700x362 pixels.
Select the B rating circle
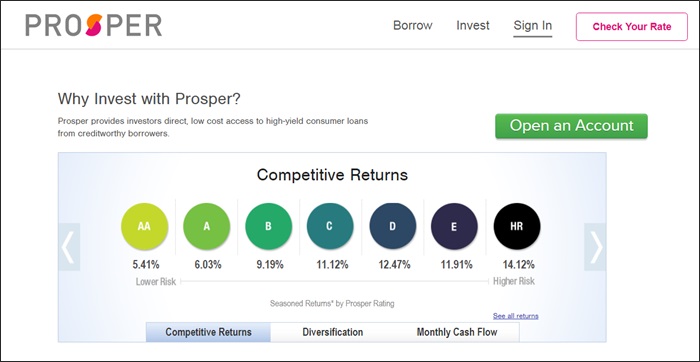[268, 226]
